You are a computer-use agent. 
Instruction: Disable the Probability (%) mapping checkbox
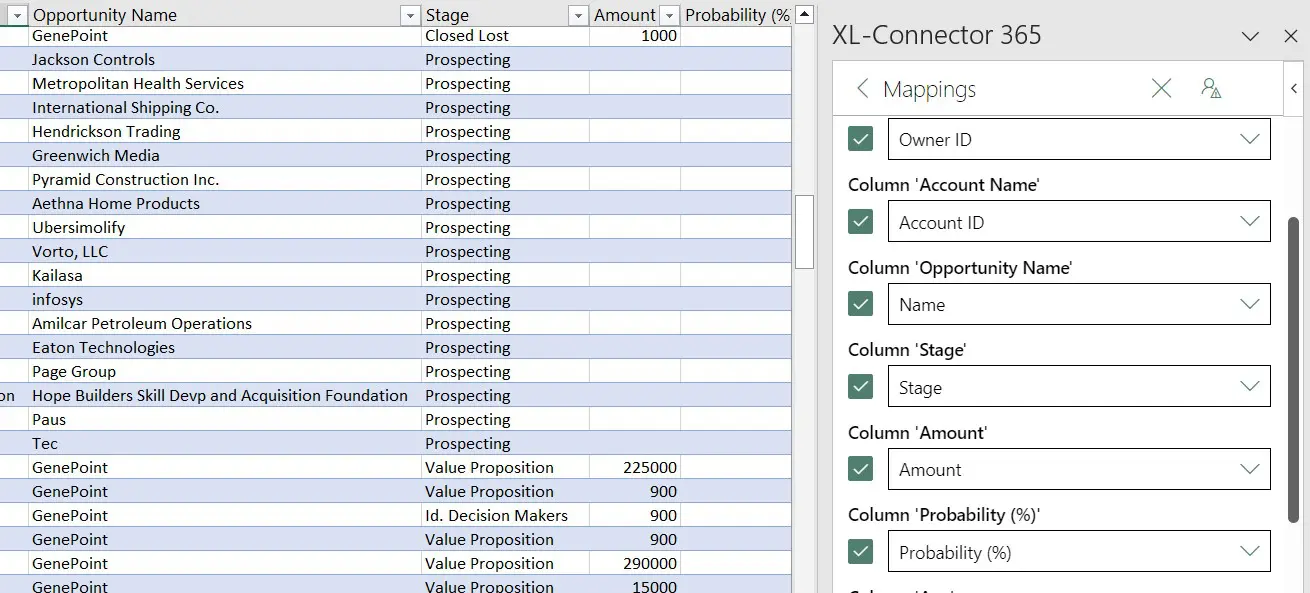click(x=860, y=552)
